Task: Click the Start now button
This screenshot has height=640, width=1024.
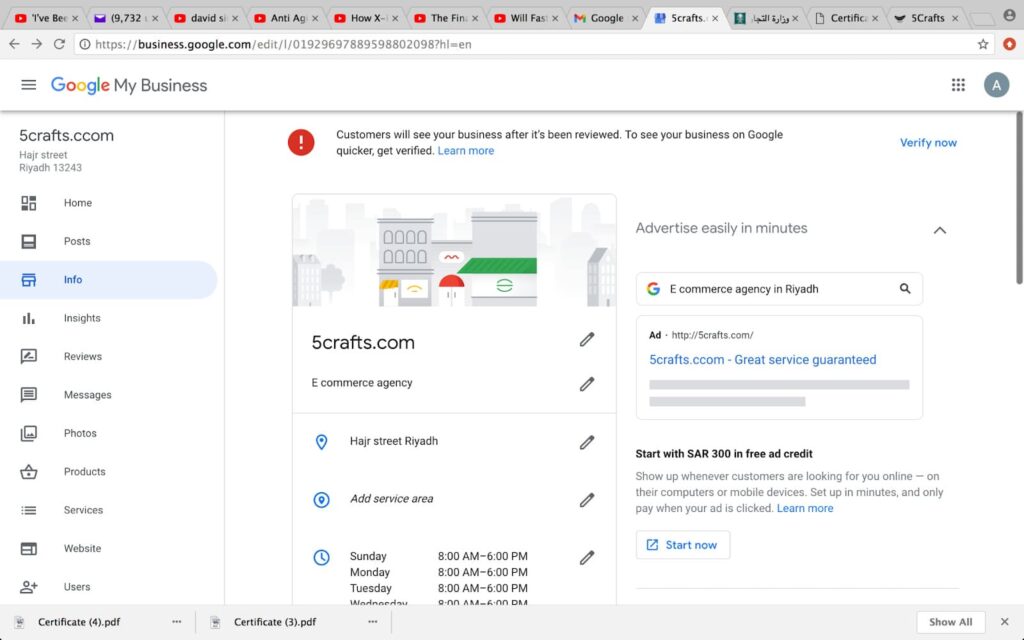Action: pyautogui.click(x=682, y=545)
